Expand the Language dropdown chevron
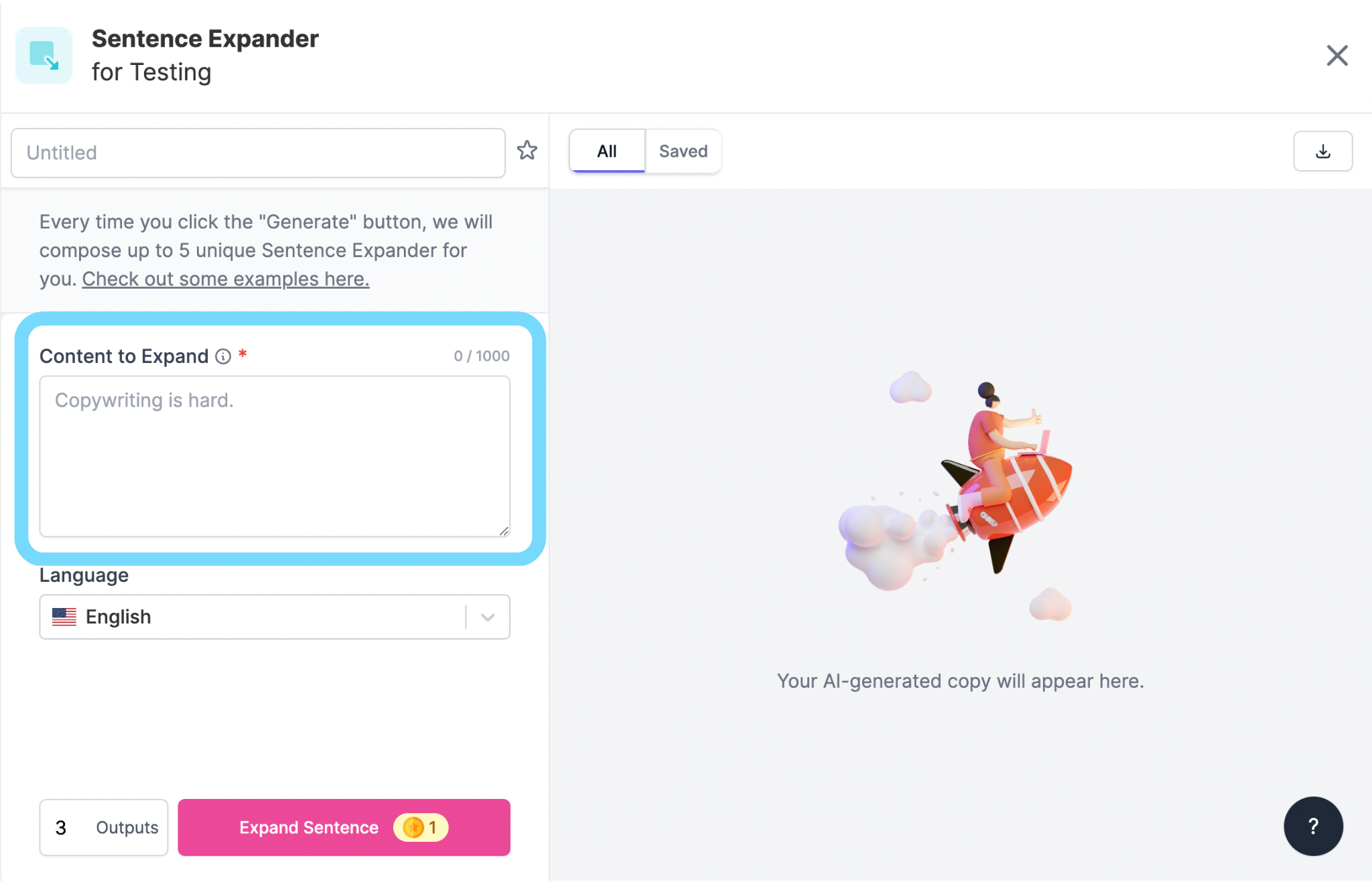Screen dimensions: 1372x884 click(x=488, y=617)
